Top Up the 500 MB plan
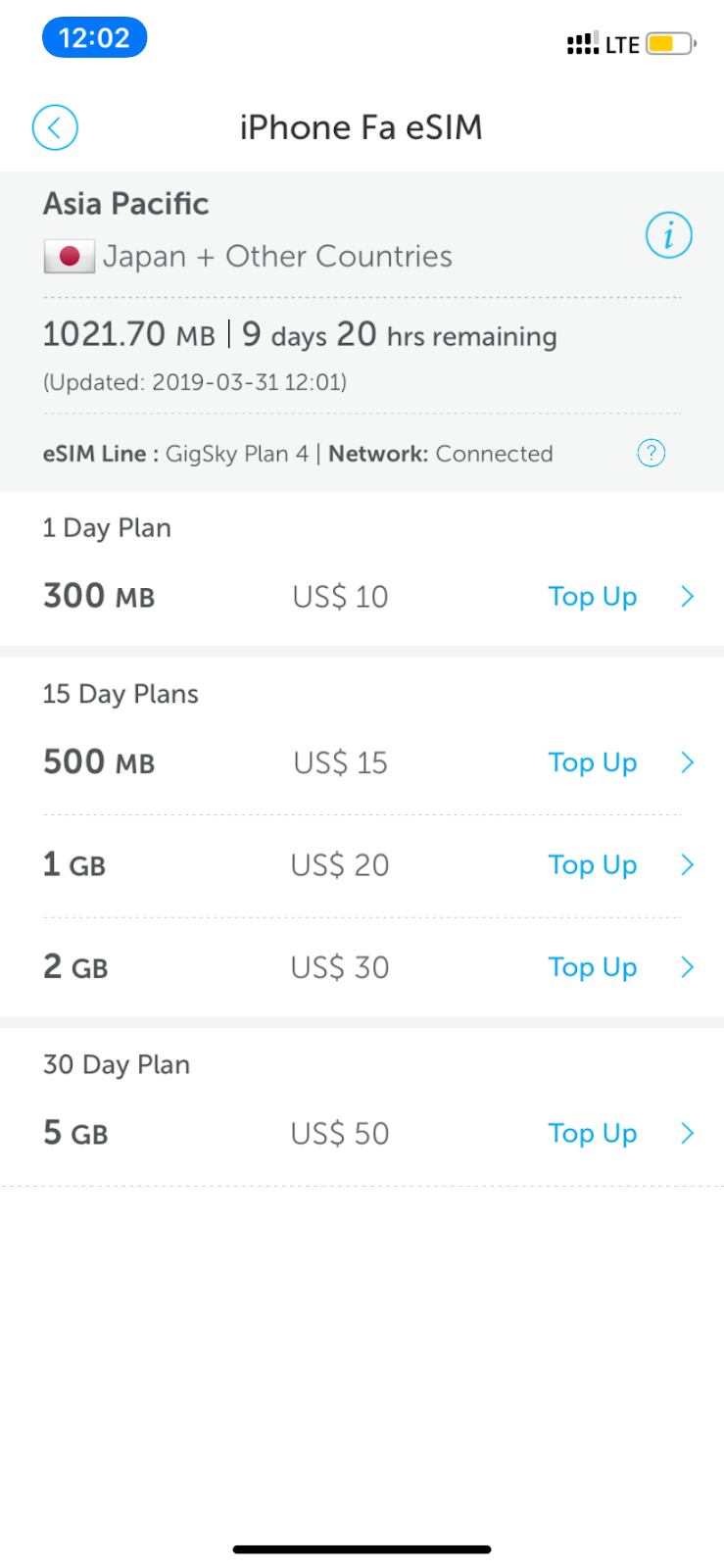Screen dimensions: 724x1568 click(592, 762)
